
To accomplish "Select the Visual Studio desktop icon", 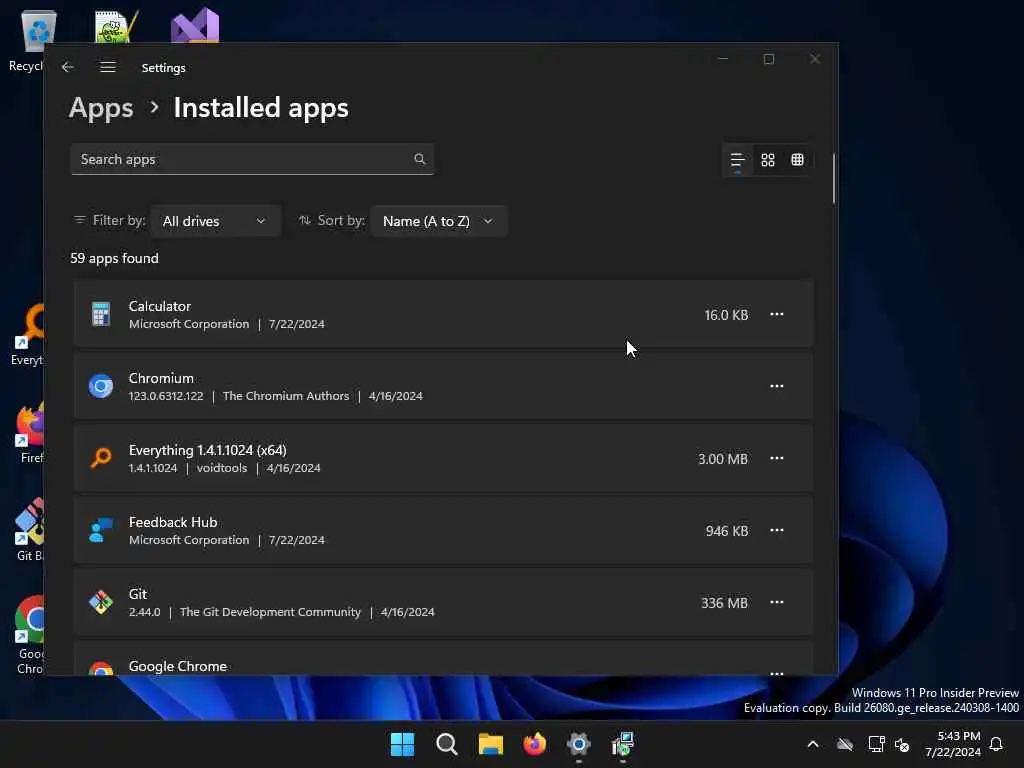I will tap(195, 25).
